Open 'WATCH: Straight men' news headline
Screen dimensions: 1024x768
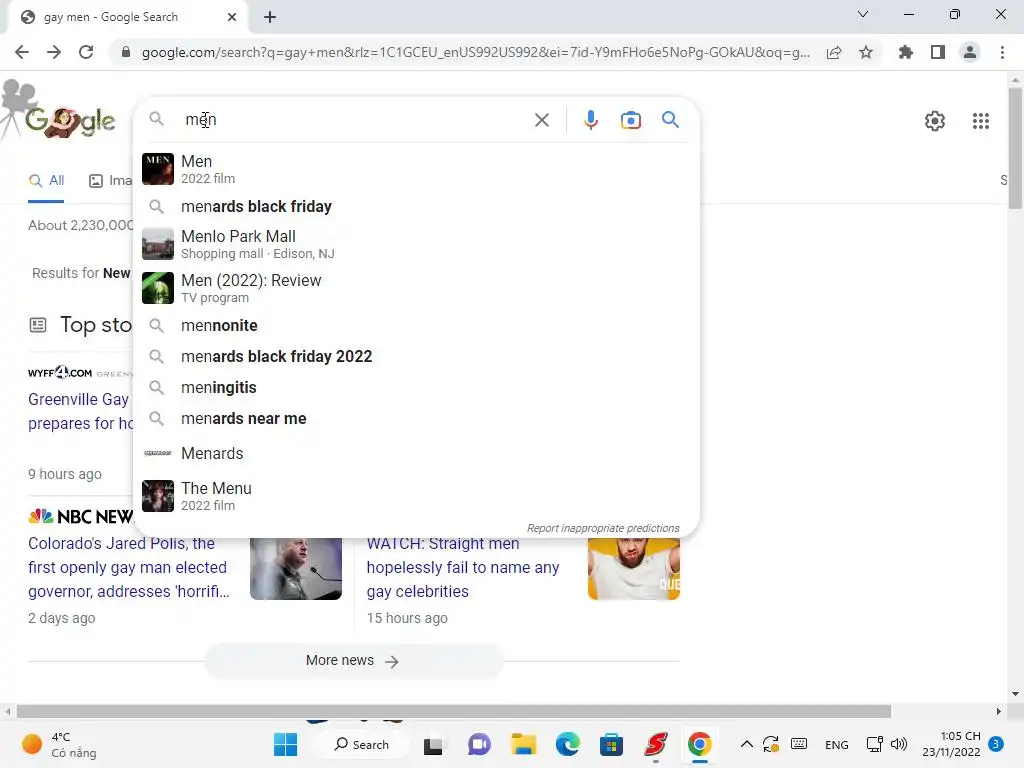coord(463,568)
